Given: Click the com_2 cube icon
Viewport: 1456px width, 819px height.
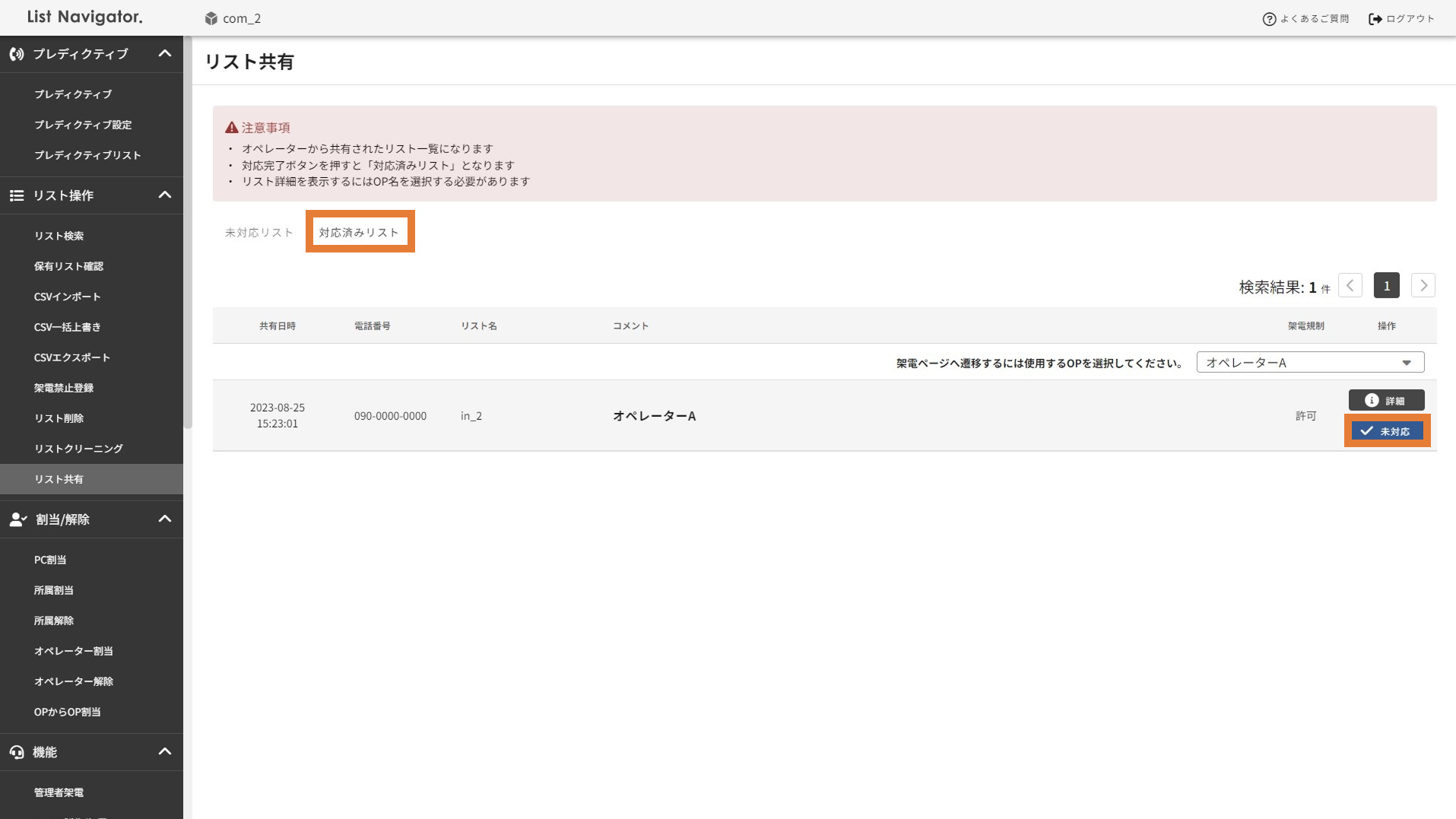Looking at the screenshot, I should 211,18.
